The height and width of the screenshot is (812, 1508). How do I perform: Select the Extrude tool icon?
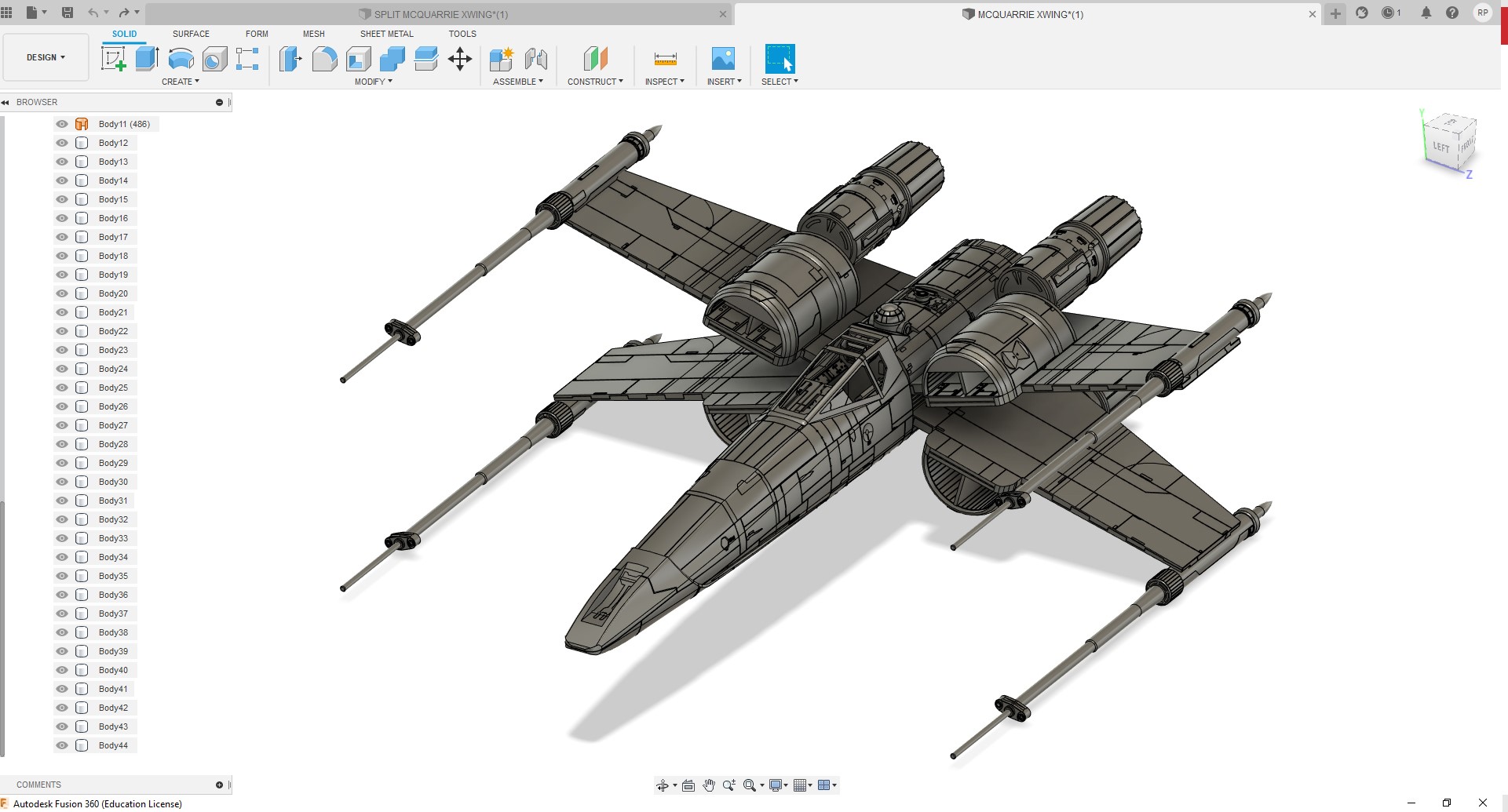tap(147, 59)
